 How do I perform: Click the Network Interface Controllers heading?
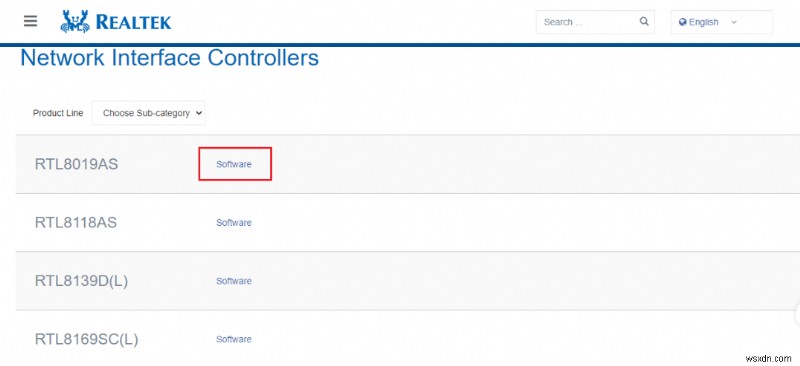(x=169, y=58)
